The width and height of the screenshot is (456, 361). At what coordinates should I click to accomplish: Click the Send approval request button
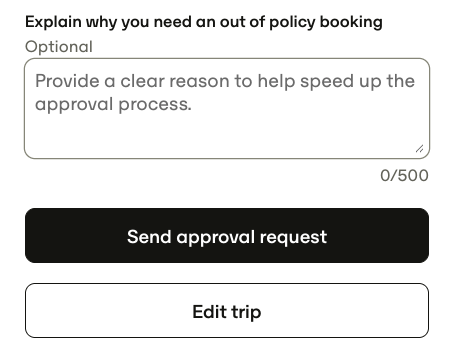pos(227,236)
